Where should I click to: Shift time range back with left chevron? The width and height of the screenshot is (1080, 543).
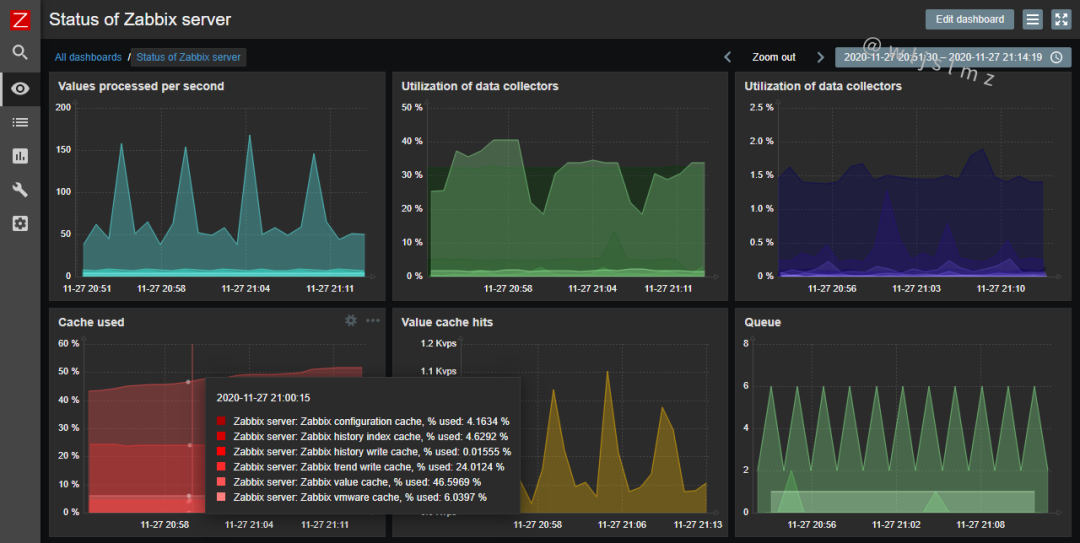(727, 57)
